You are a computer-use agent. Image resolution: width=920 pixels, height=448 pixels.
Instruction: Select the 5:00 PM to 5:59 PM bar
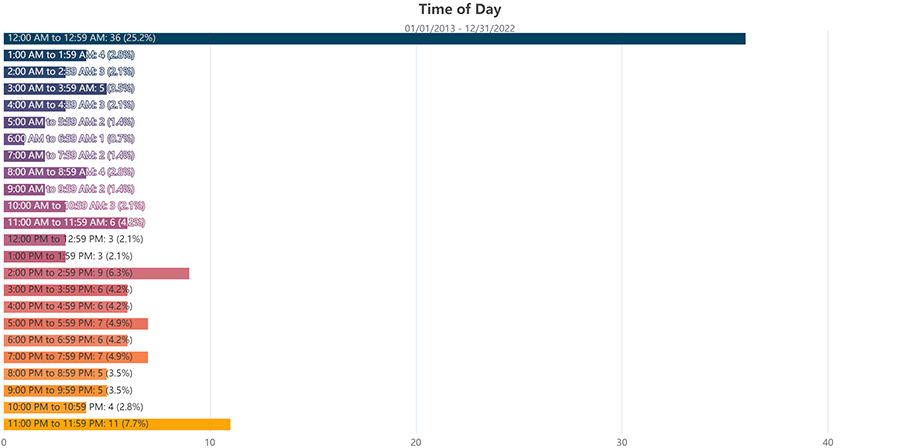coord(76,323)
